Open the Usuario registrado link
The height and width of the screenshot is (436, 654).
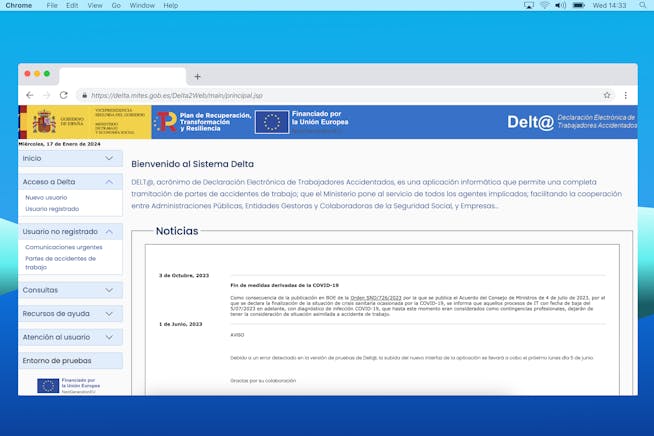pos(52,209)
